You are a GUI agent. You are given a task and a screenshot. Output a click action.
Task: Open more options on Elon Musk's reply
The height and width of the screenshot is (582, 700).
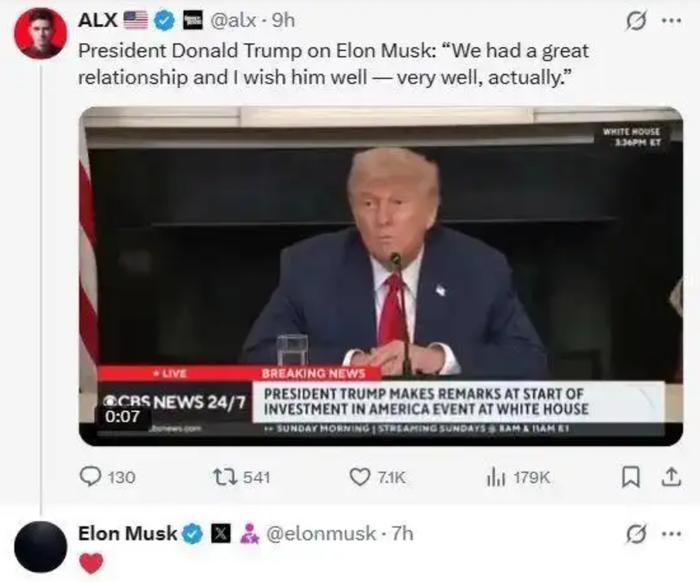point(672,534)
